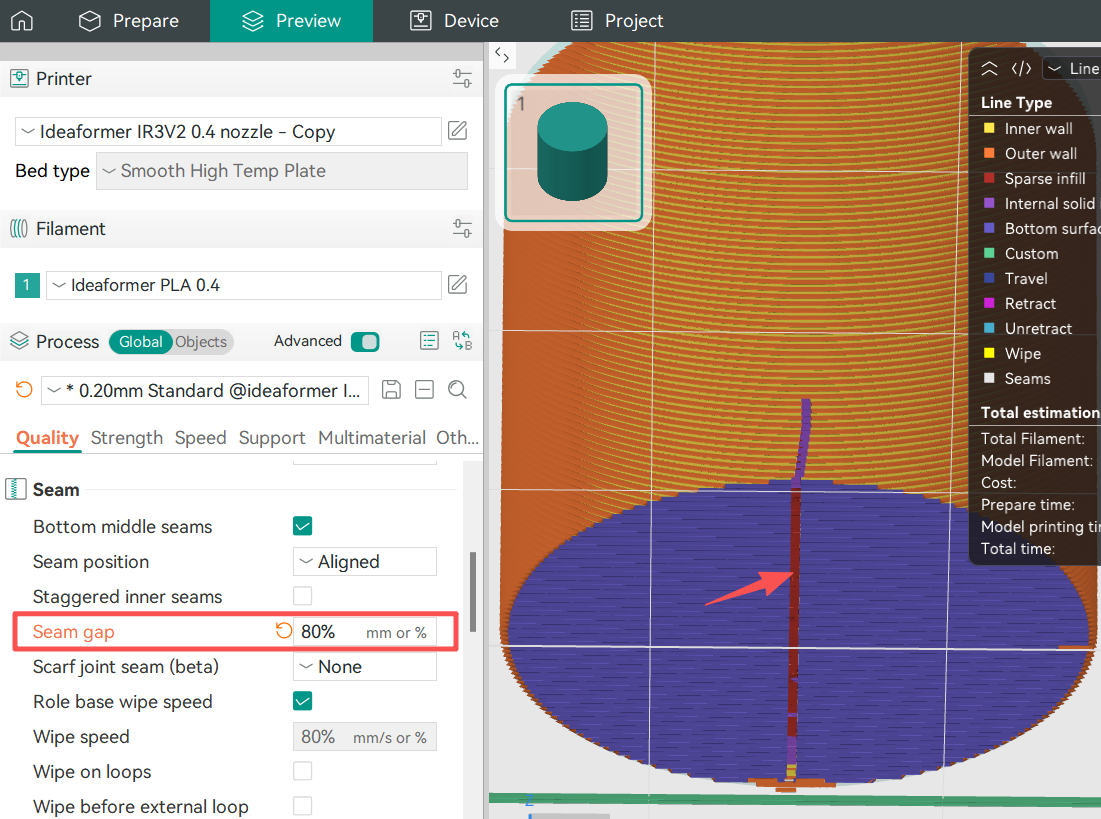Open the Project tab
Screen dimensions: 1101x819
click(x=617, y=21)
